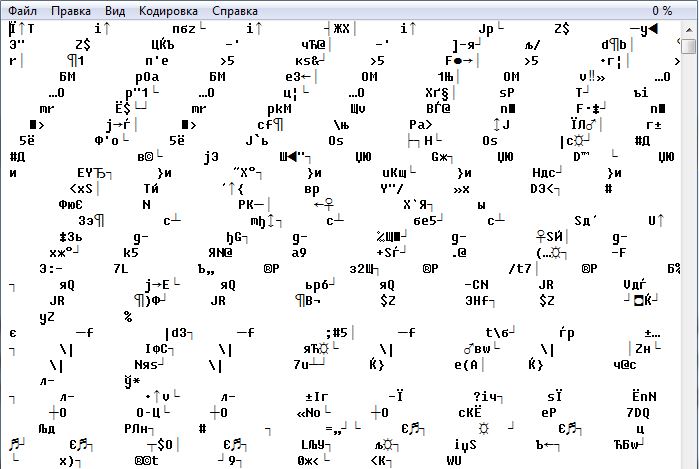Click the text 'ЁnN'
This screenshot has width=699, height=469.
tap(644, 397)
